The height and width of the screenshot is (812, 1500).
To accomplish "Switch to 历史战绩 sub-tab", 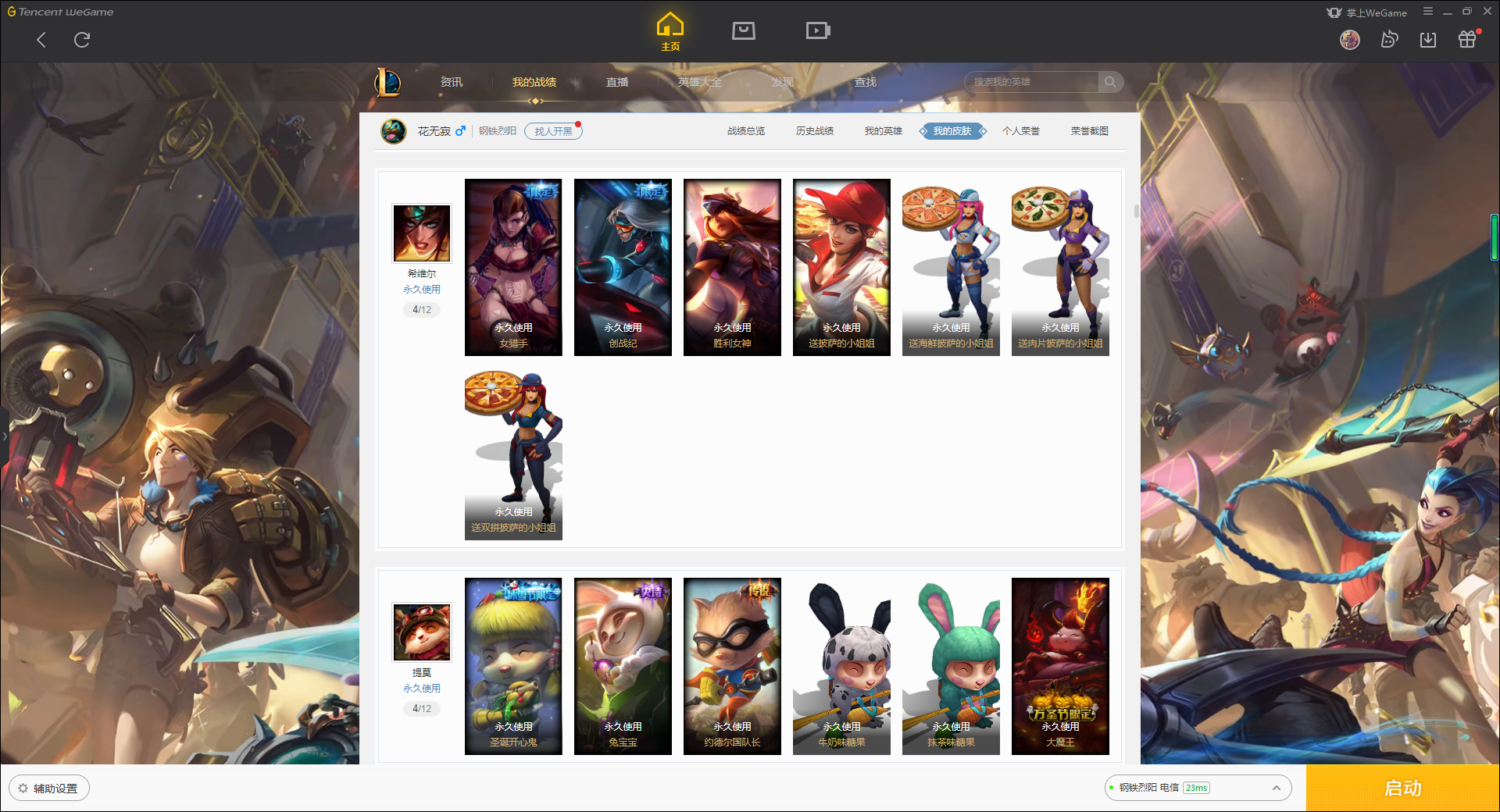I will 815,131.
